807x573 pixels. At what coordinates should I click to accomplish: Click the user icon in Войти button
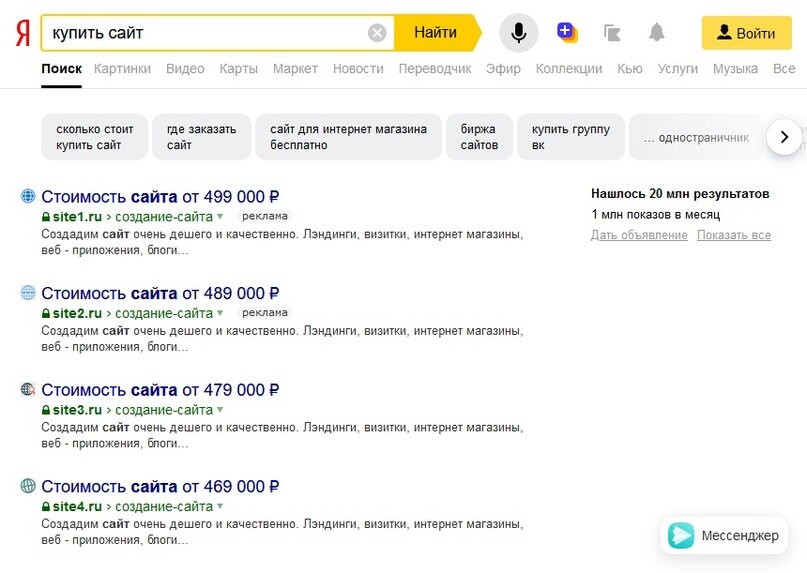pos(724,32)
